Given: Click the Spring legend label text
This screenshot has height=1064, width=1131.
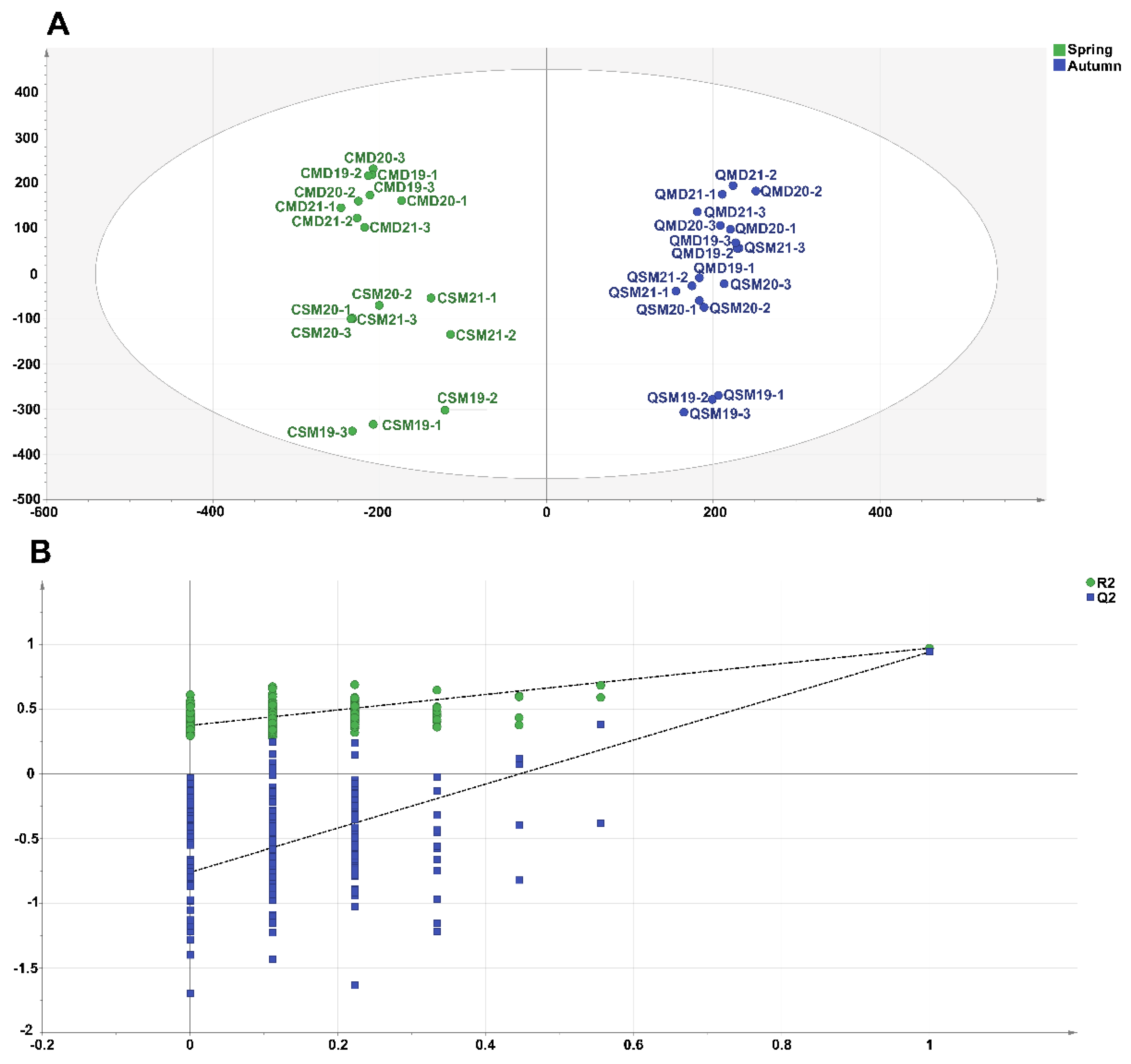Looking at the screenshot, I should [1089, 49].
